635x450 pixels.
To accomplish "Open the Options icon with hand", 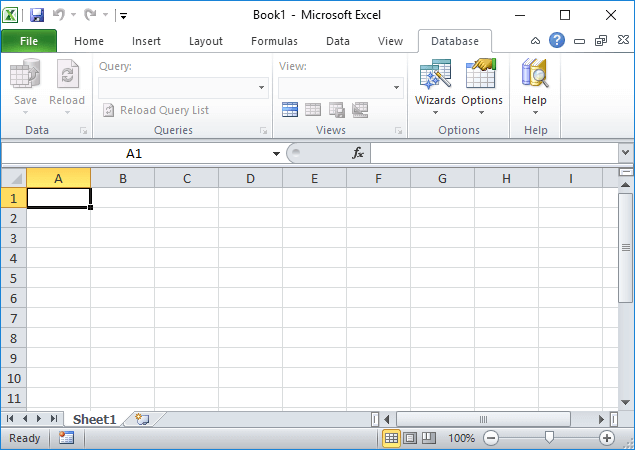I will coord(481,73).
